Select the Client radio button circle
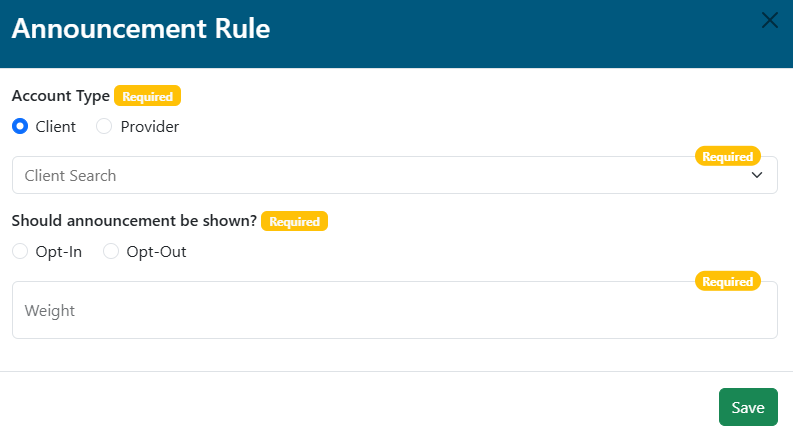The height and width of the screenshot is (435, 793). point(20,127)
